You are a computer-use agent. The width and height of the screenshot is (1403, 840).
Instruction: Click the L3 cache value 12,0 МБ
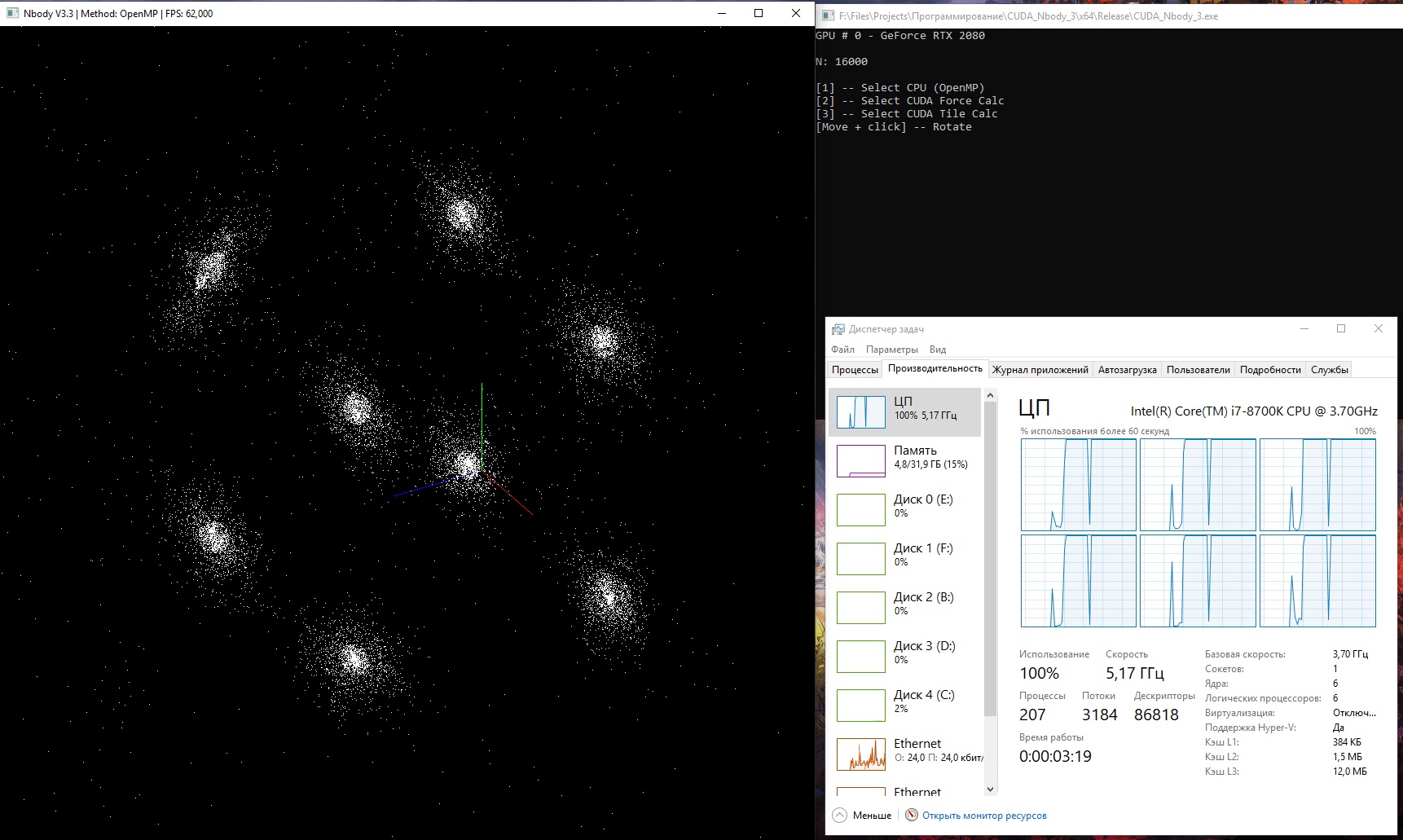1350,772
